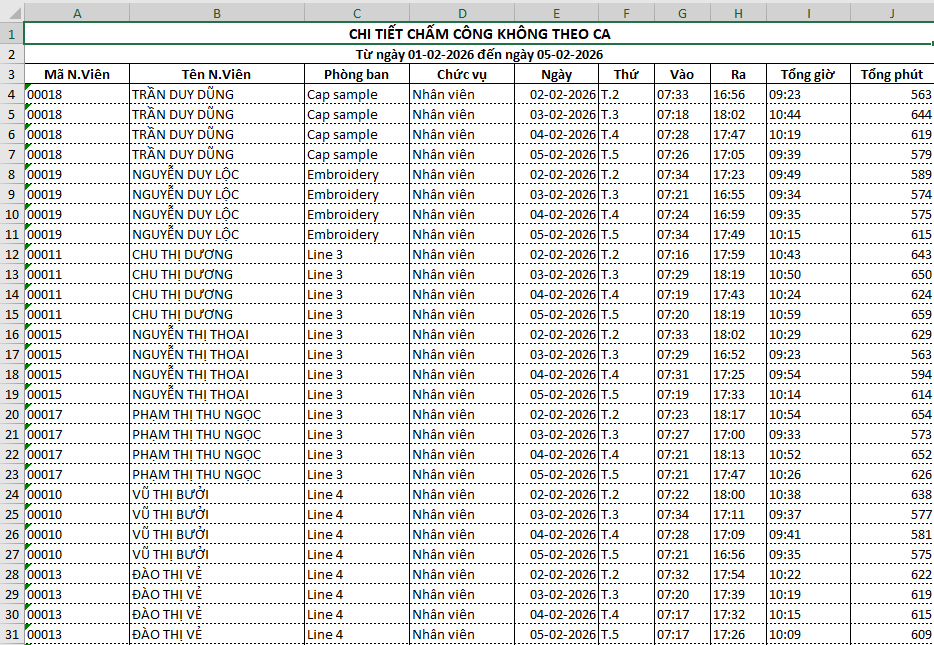Click the title cell 'CHI TIẾT CHẤM CÔNG KHÔNG THEO CA'
Image resolution: width=934 pixels, height=645 pixels.
click(x=478, y=35)
